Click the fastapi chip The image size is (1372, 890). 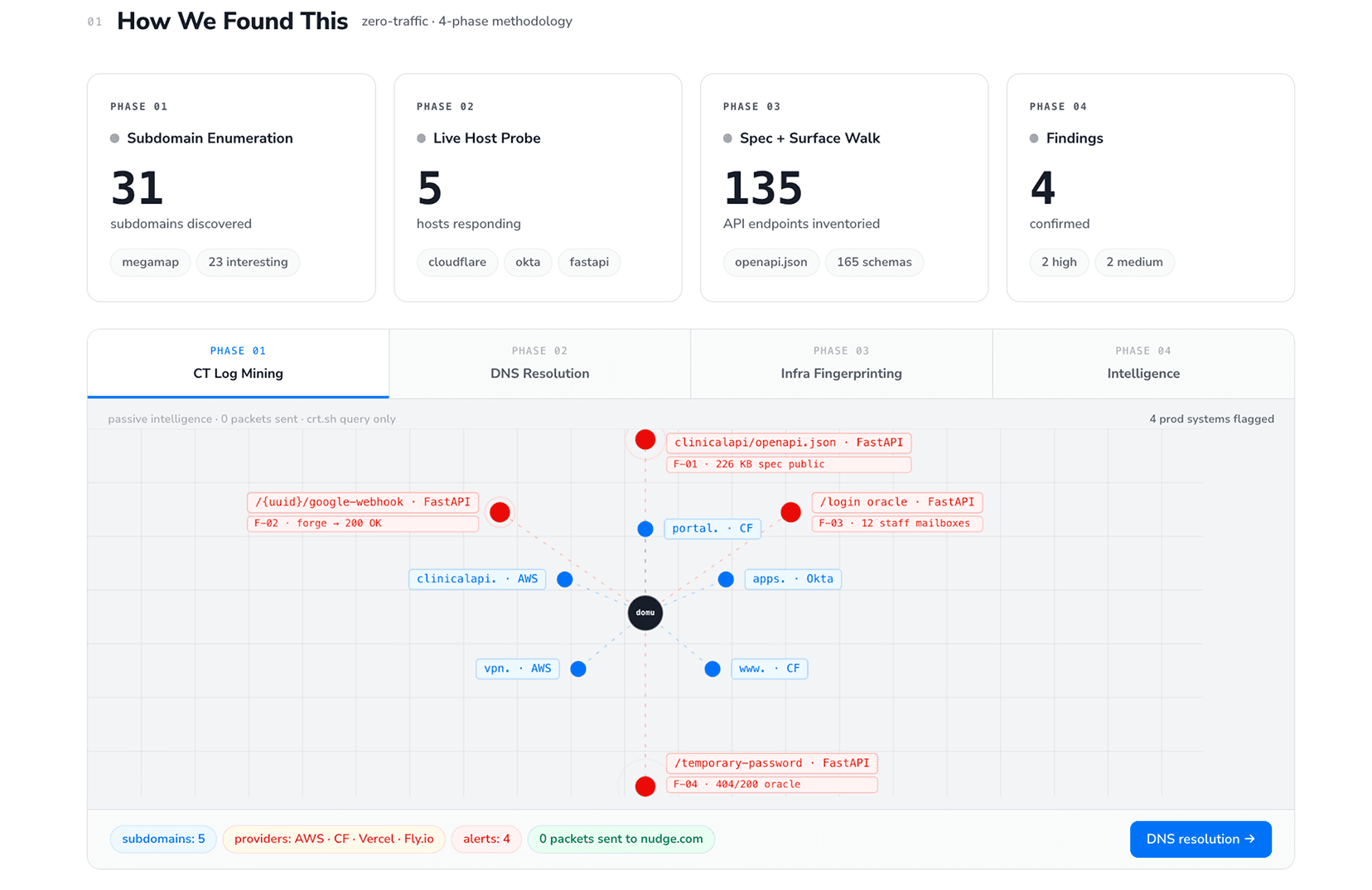point(589,263)
